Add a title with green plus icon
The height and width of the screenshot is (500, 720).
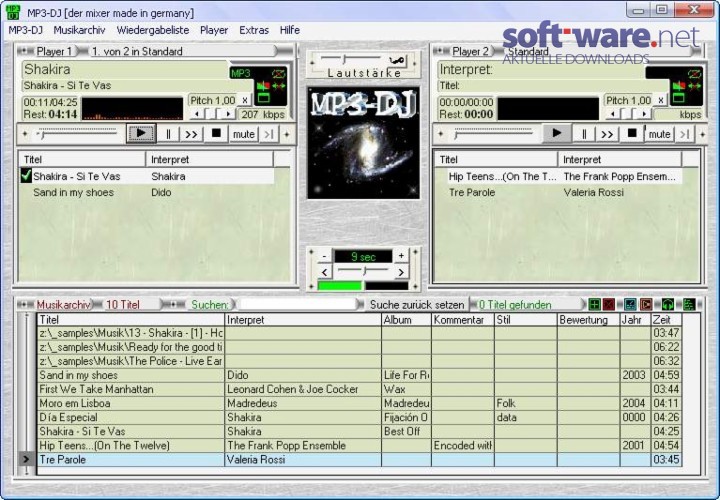point(594,304)
